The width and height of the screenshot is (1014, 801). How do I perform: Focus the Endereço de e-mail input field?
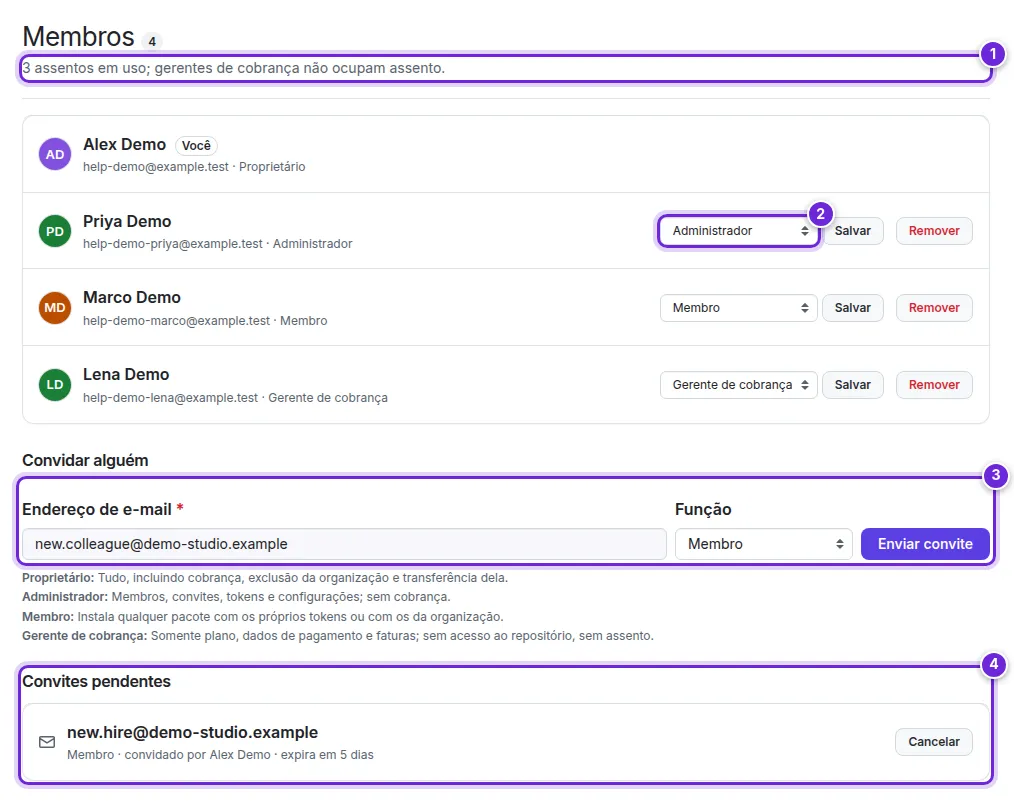coord(344,544)
